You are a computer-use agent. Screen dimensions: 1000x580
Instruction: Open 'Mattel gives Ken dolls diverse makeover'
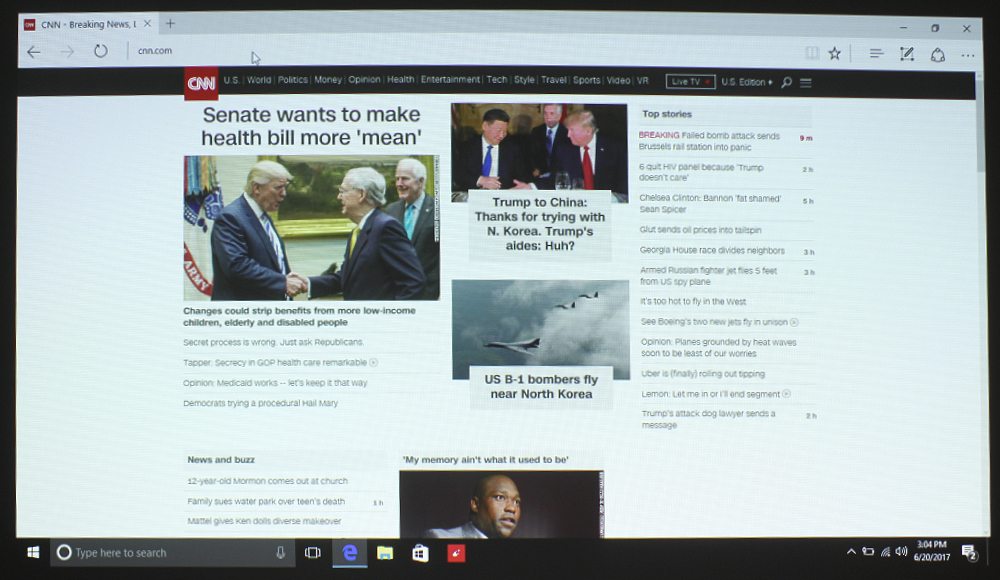(x=264, y=521)
